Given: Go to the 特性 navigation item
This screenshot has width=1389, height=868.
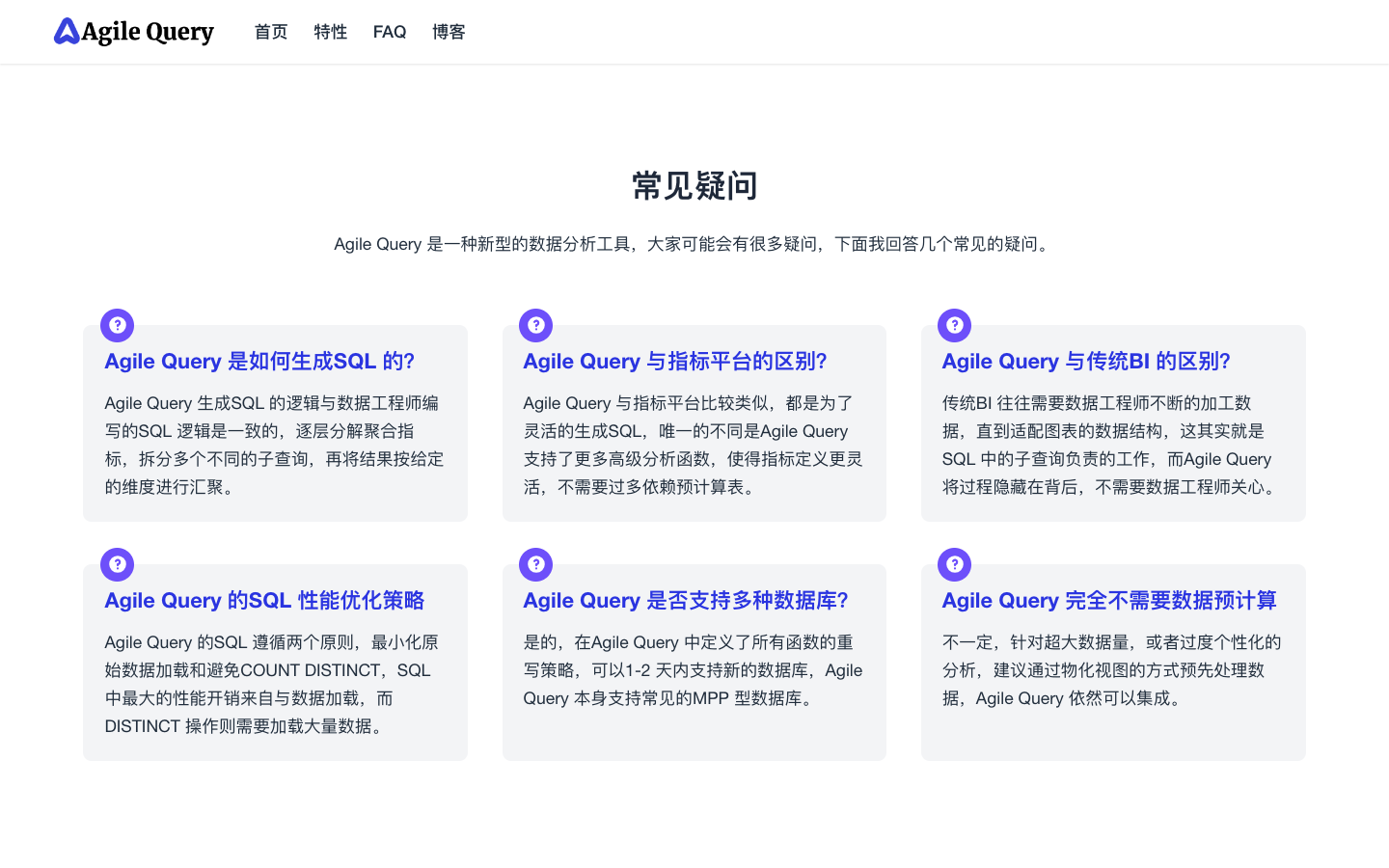Looking at the screenshot, I should coord(330,32).
